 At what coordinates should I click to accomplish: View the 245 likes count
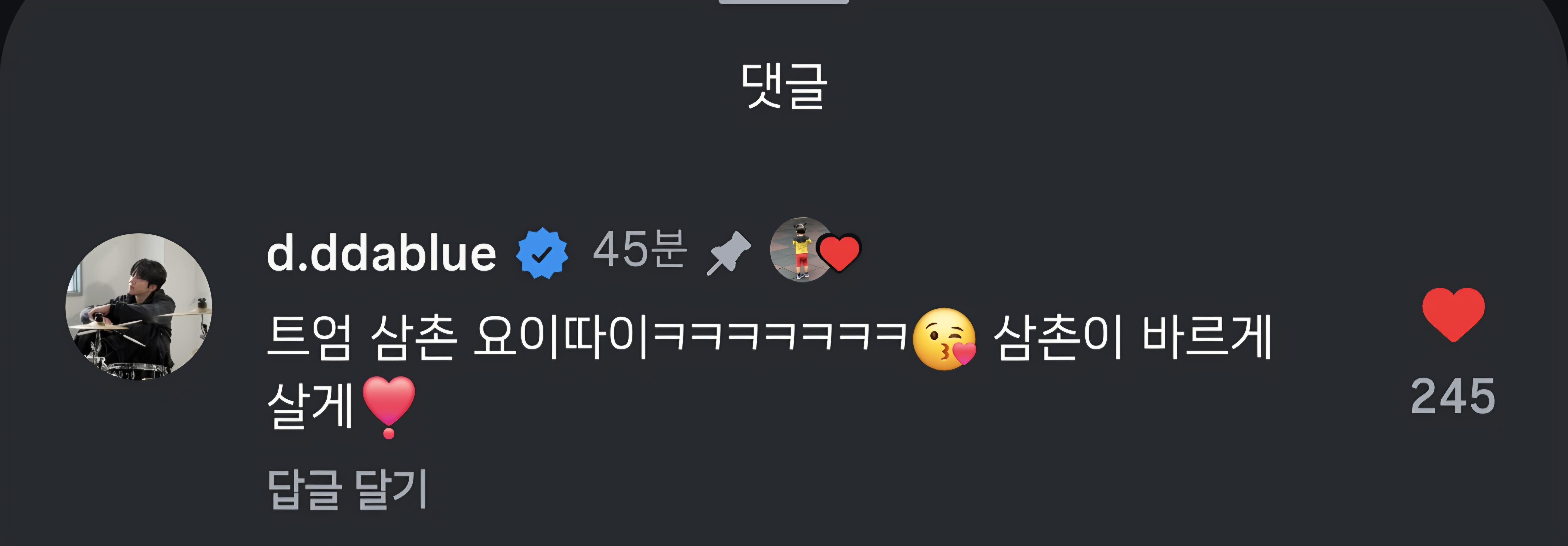(1453, 397)
